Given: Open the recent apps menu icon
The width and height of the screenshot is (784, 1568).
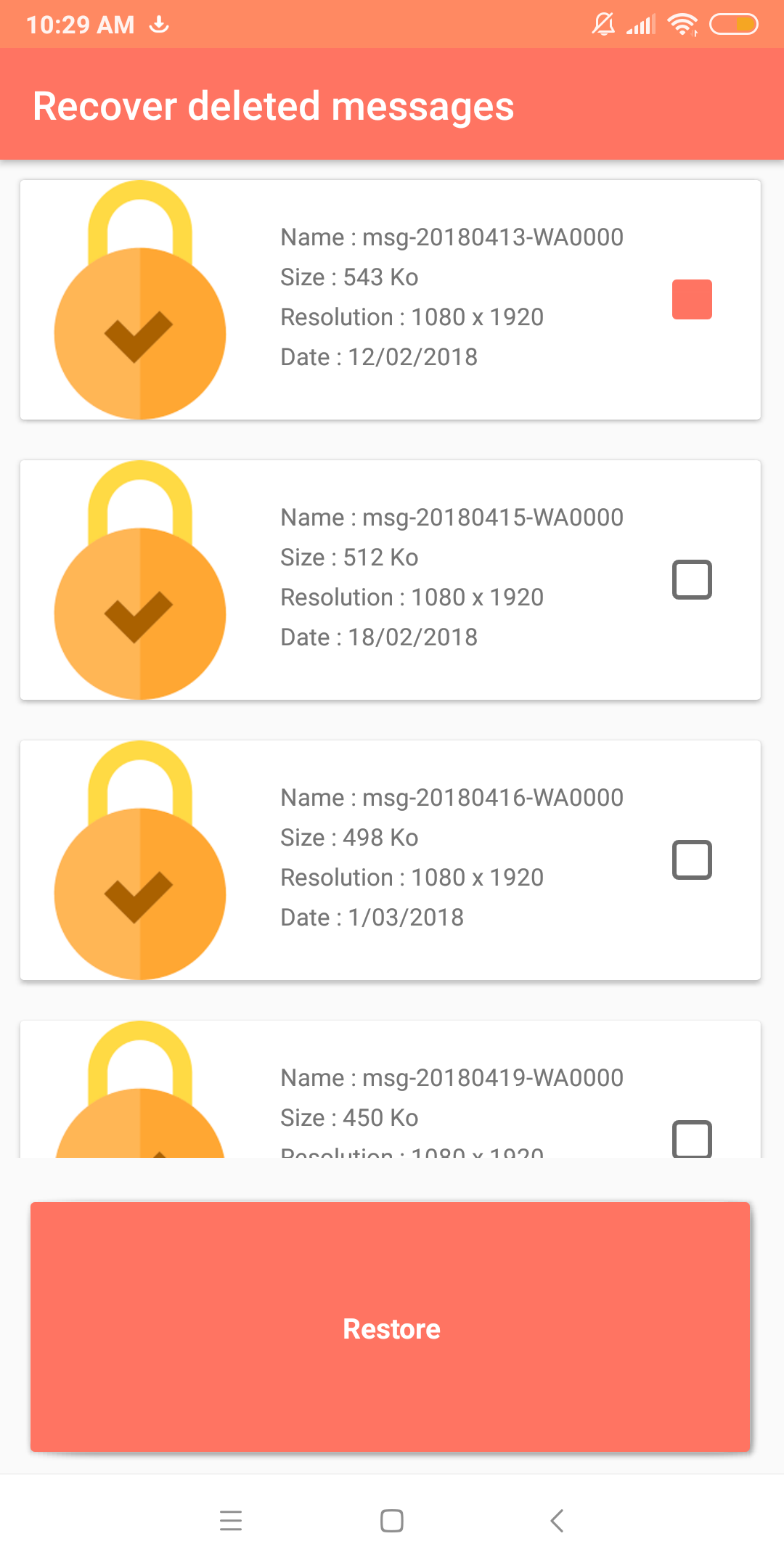Looking at the screenshot, I should point(231,1520).
